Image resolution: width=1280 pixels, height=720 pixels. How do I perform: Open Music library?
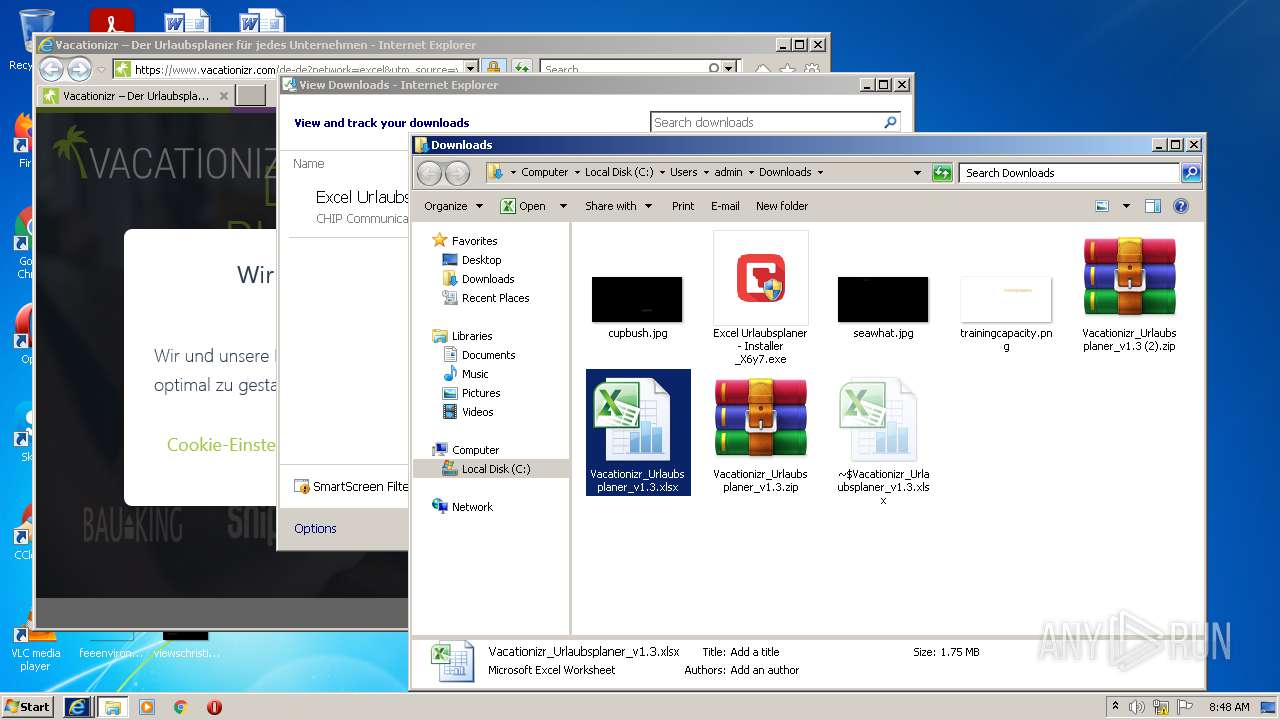475,374
